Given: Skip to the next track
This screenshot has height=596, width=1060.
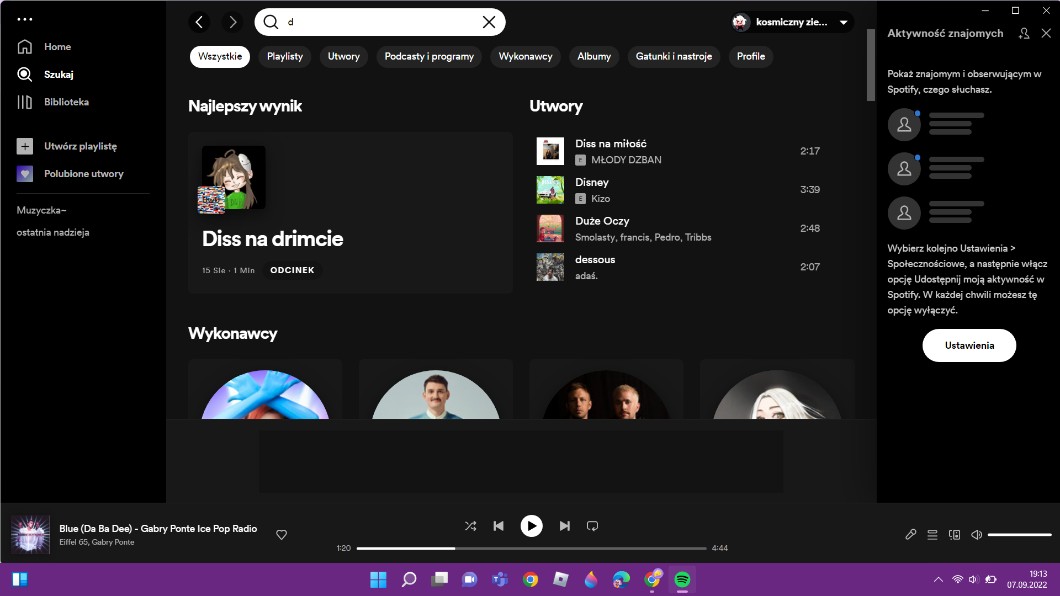Looking at the screenshot, I should pyautogui.click(x=564, y=526).
